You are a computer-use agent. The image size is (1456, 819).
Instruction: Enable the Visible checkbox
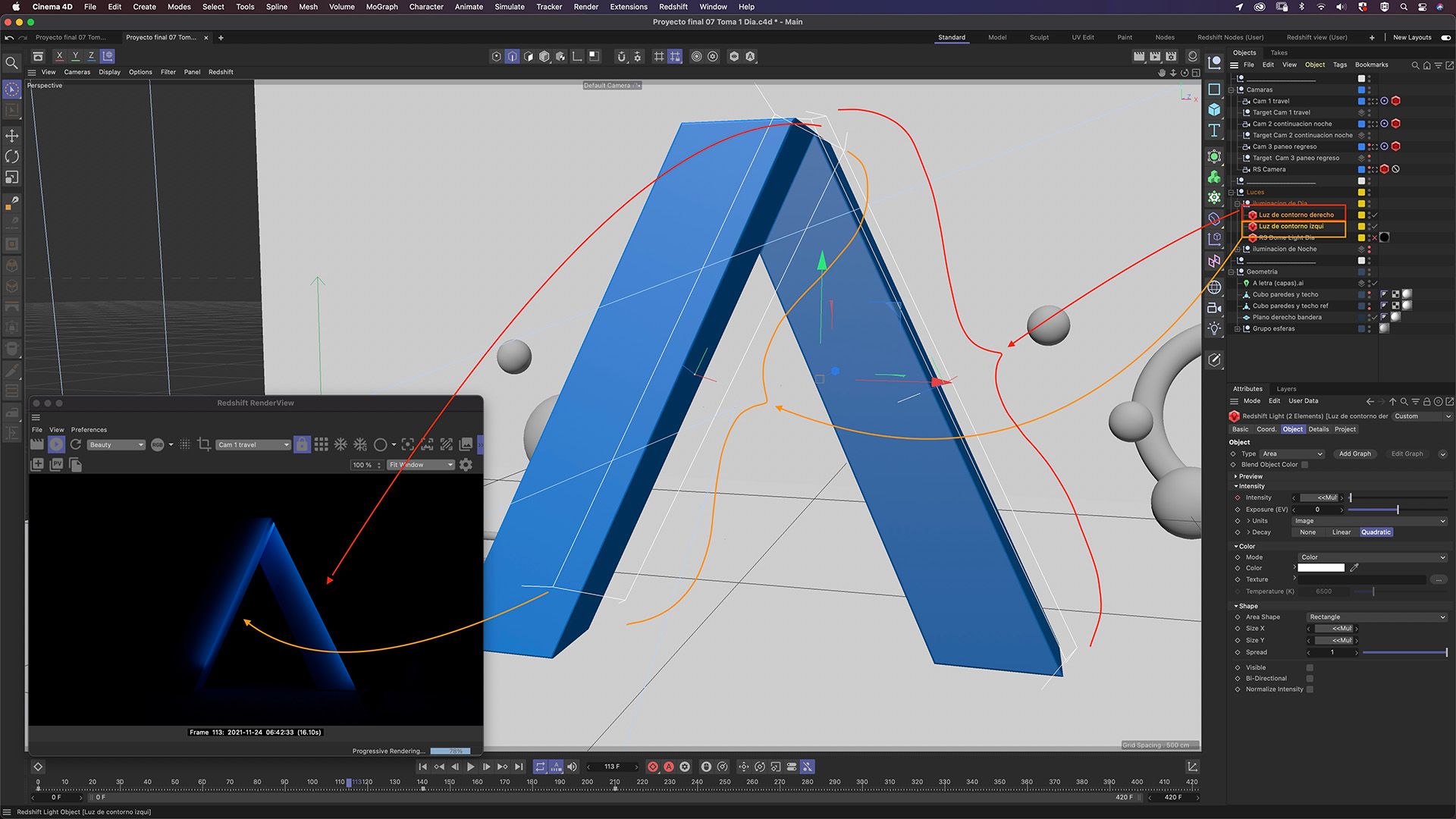(x=1310, y=667)
